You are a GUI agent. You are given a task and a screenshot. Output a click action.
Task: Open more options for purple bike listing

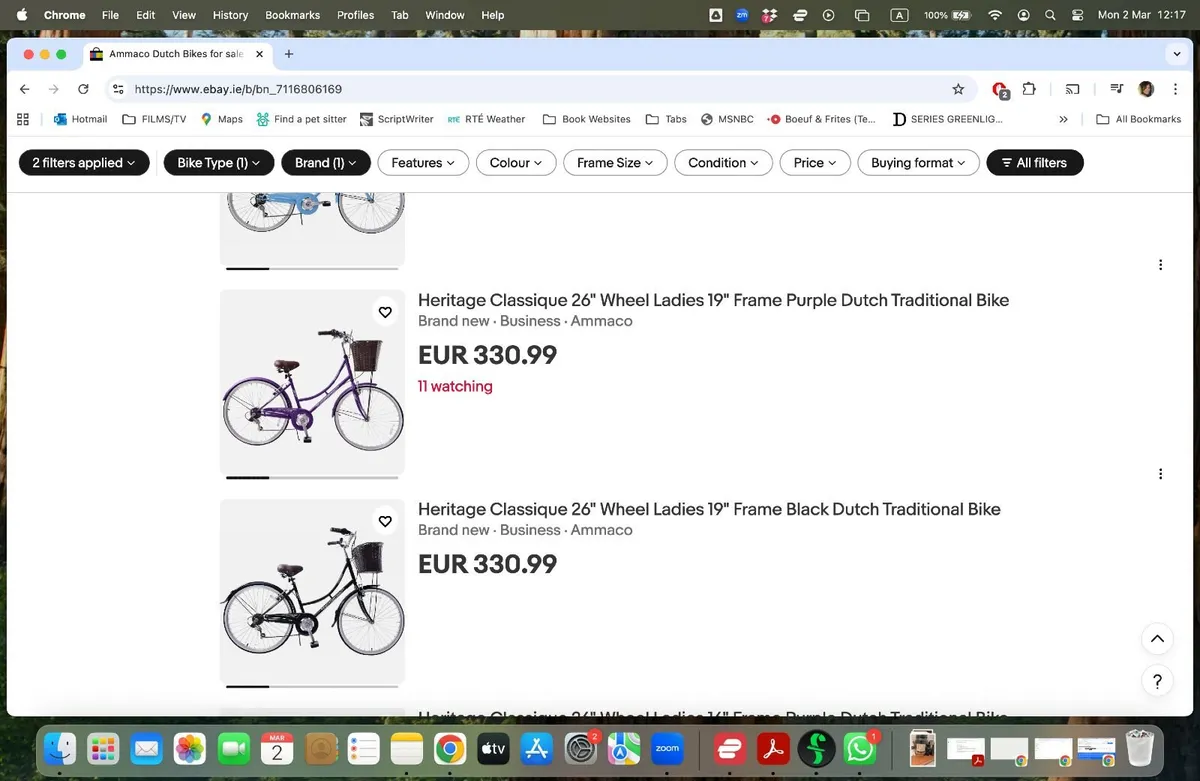coord(1160,265)
